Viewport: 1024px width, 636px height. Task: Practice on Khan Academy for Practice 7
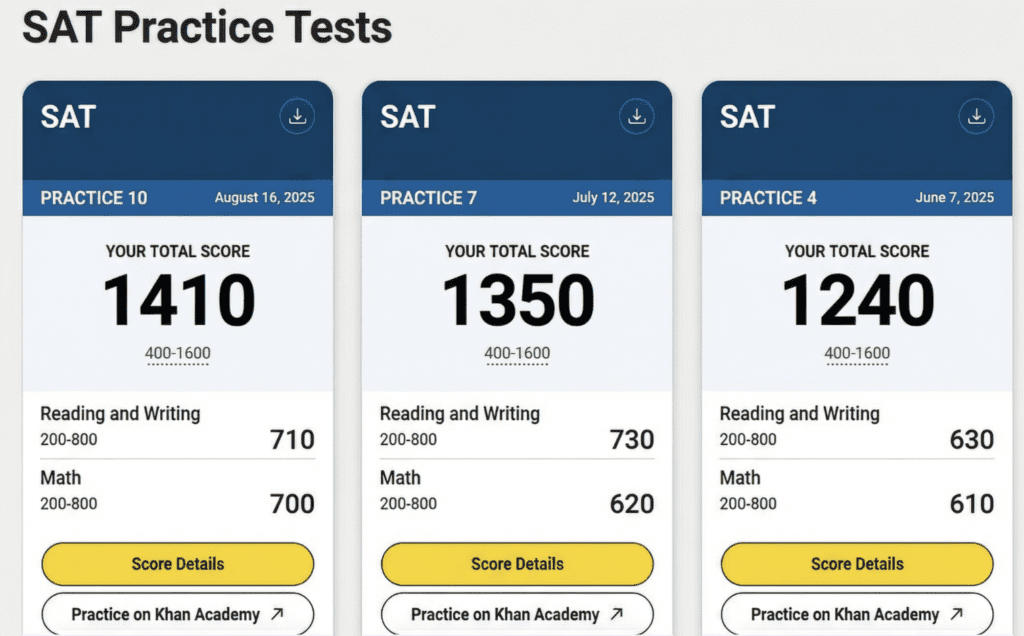505,615
